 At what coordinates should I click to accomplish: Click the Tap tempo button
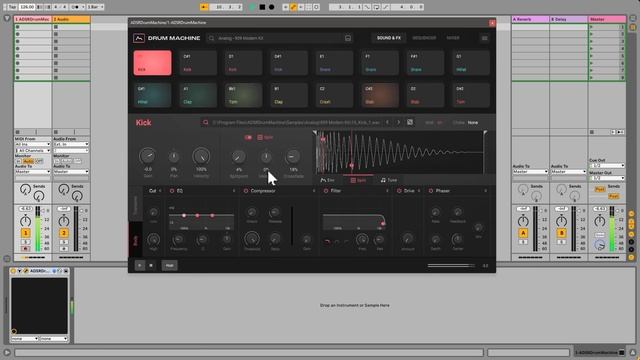tap(12, 7)
